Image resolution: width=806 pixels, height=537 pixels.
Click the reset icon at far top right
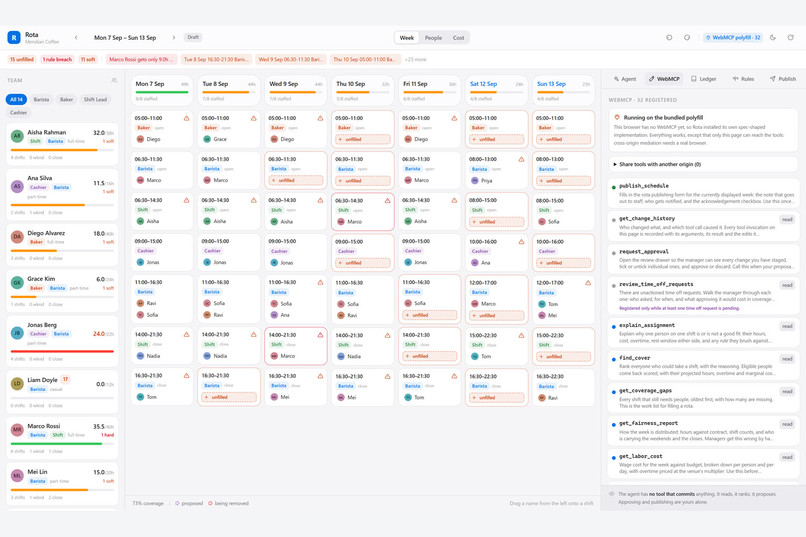pyautogui.click(x=791, y=38)
